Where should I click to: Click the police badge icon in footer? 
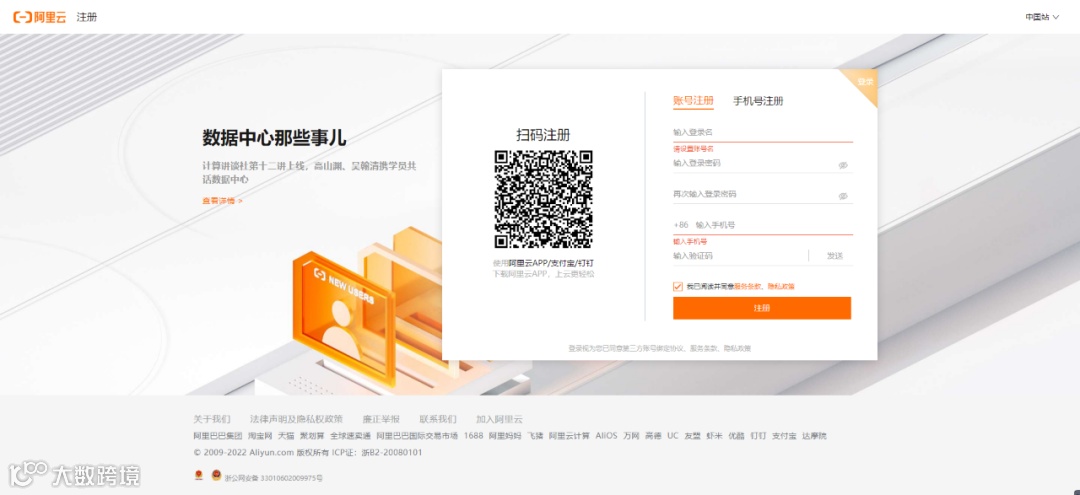(216, 476)
